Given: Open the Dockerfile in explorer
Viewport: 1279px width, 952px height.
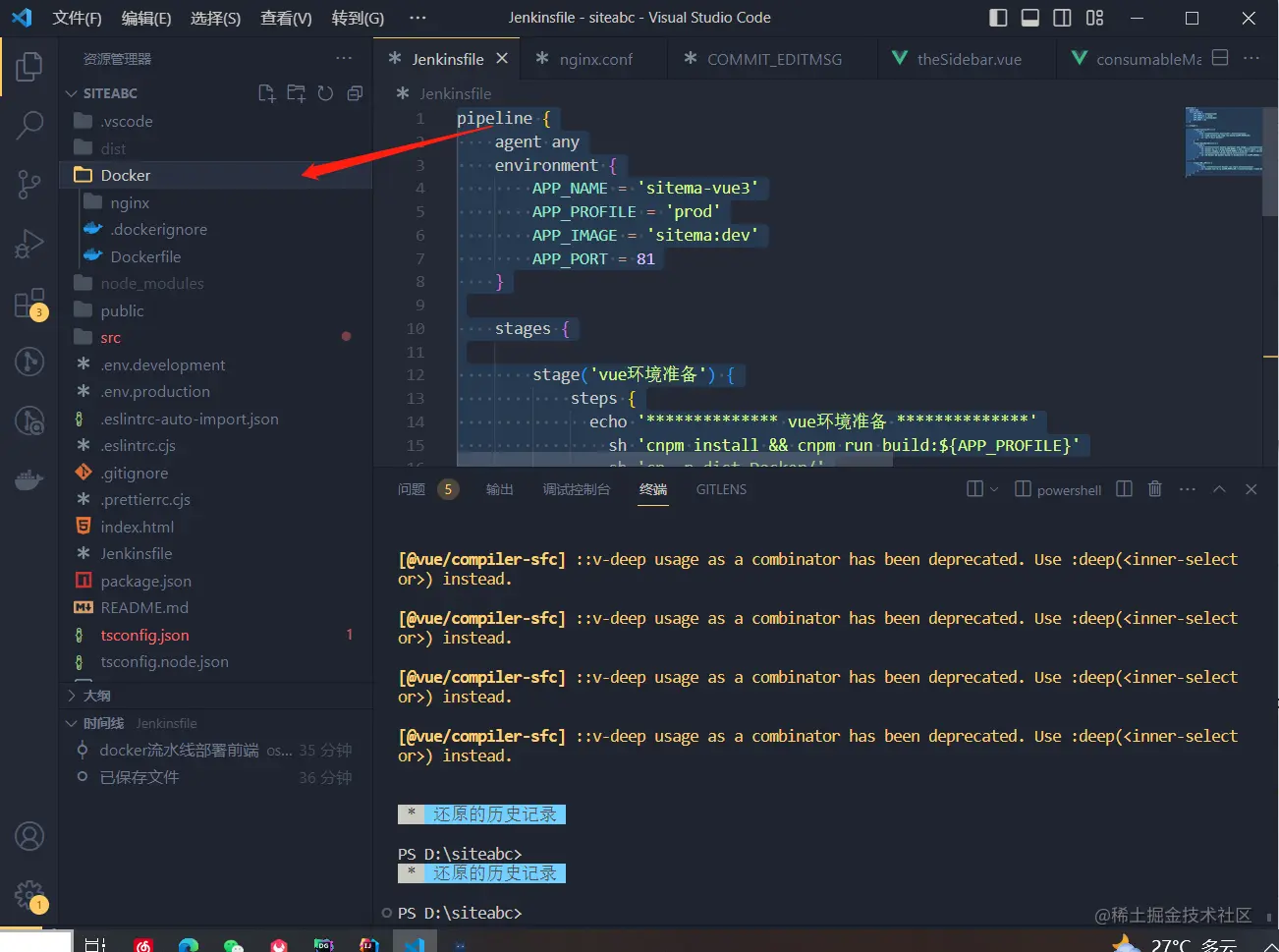Looking at the screenshot, I should (216, 256).
